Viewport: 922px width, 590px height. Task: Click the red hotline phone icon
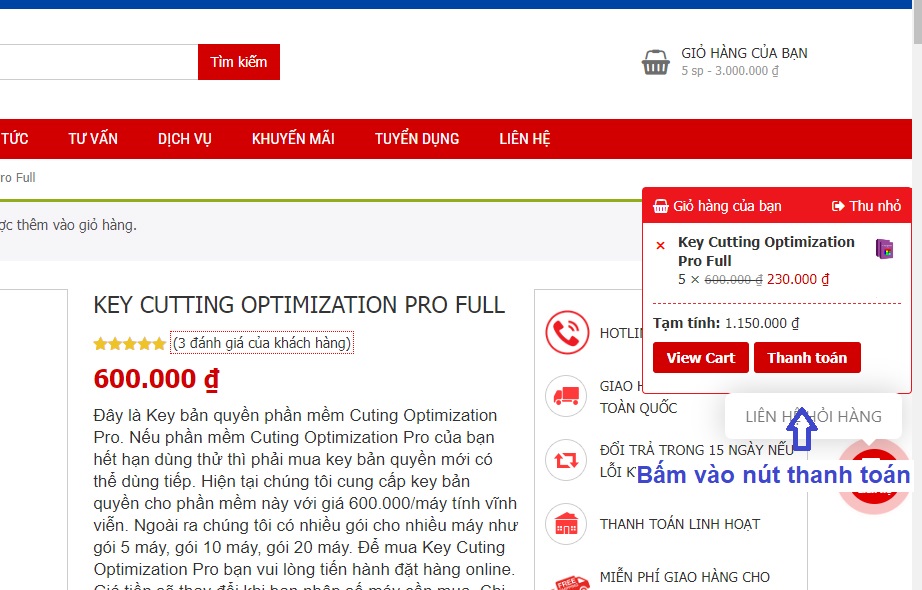tap(565, 331)
